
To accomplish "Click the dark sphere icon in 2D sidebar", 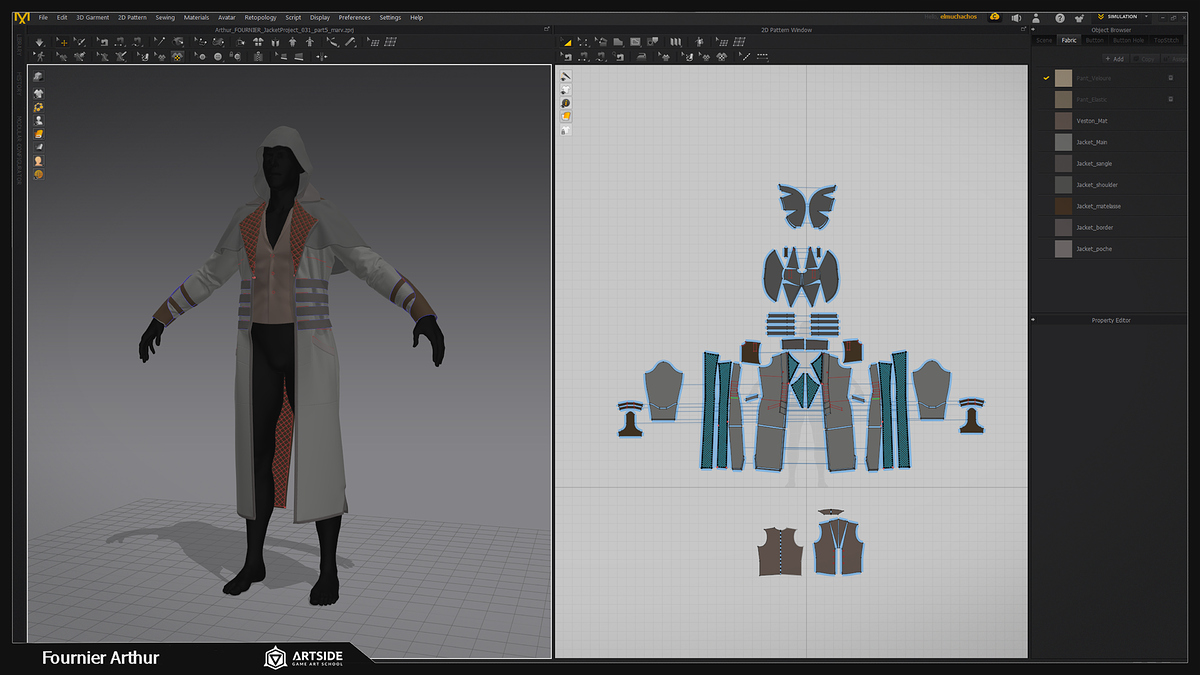I will [566, 103].
